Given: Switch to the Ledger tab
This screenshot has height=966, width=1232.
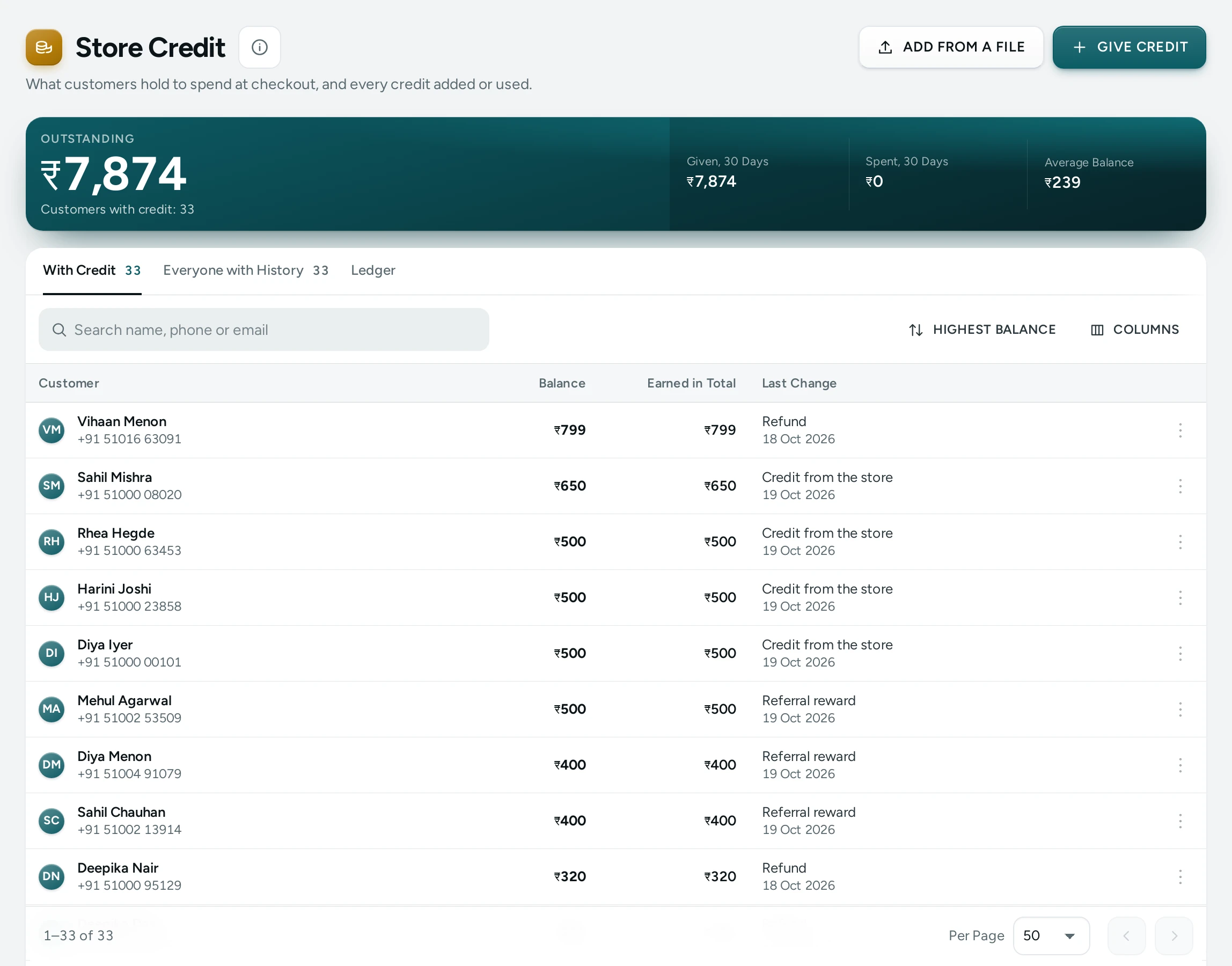Looking at the screenshot, I should pyautogui.click(x=373, y=270).
